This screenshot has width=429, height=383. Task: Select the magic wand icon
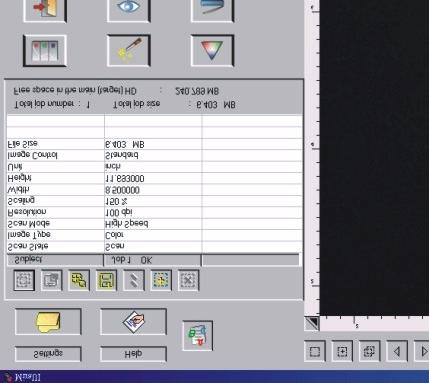pyautogui.click(x=128, y=51)
